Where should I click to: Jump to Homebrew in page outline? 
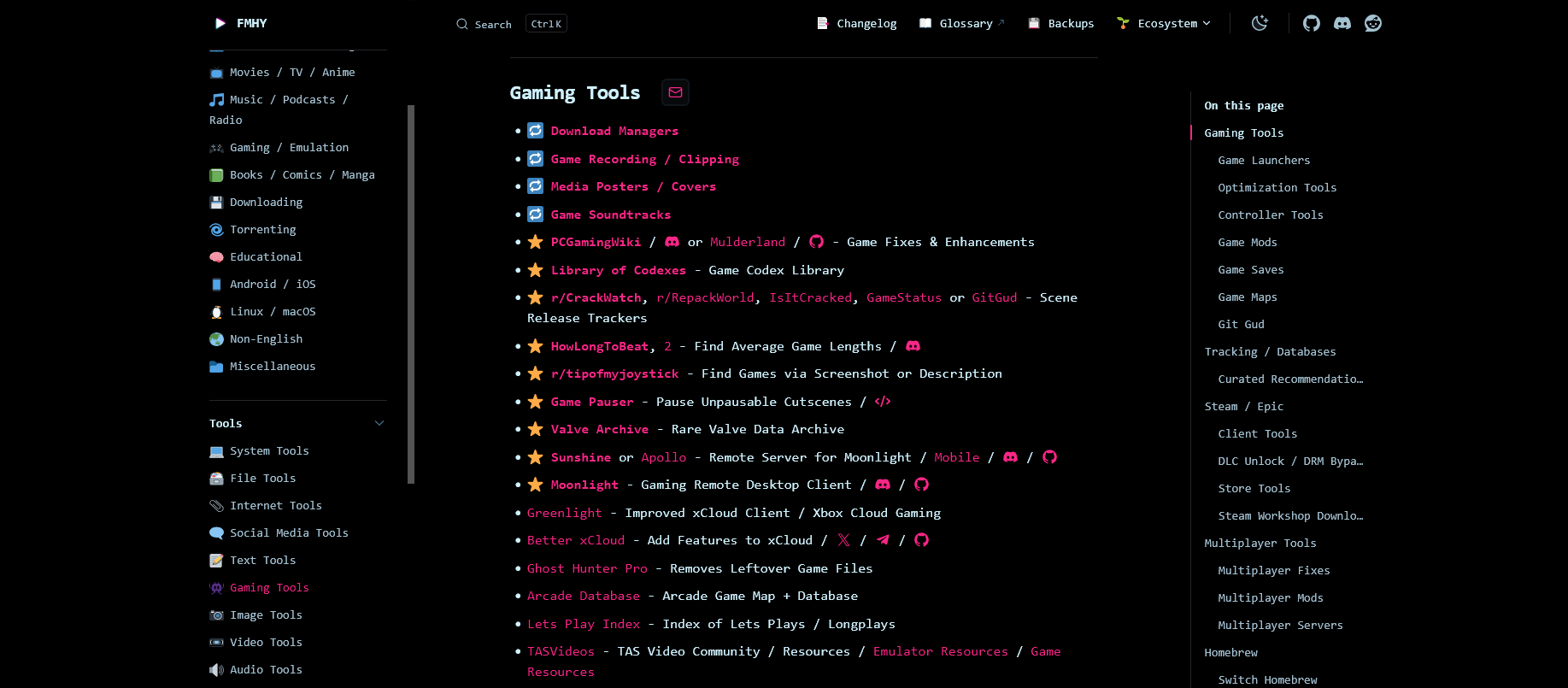point(1231,652)
